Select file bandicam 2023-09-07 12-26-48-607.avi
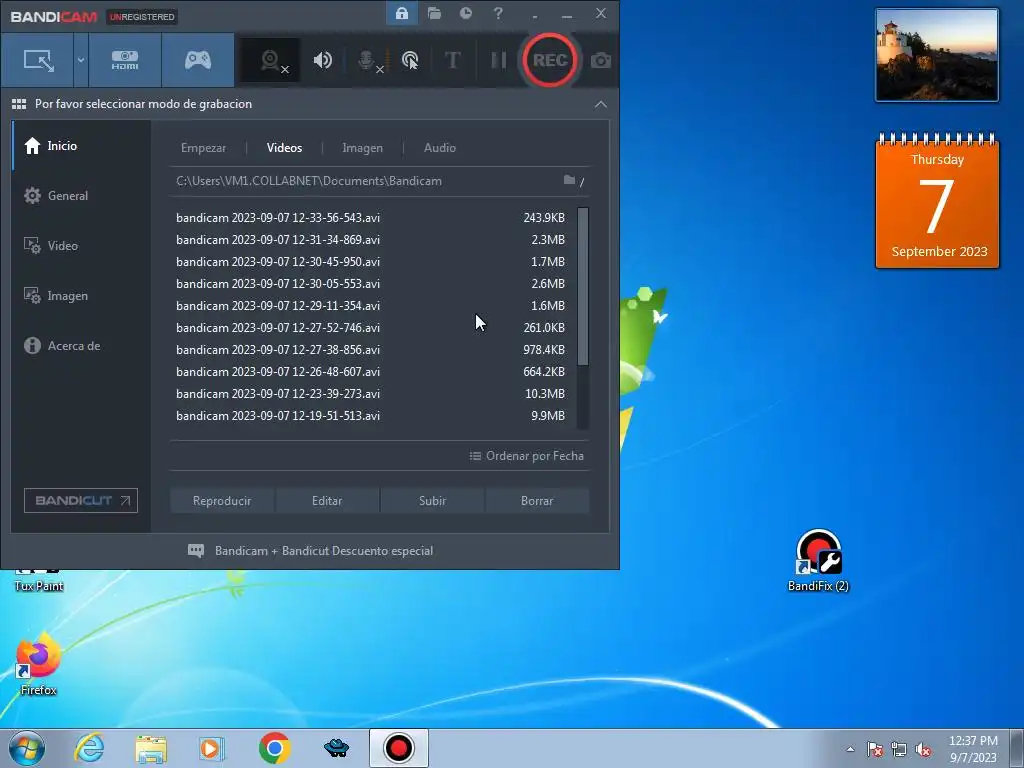1024x768 pixels. 370,372
